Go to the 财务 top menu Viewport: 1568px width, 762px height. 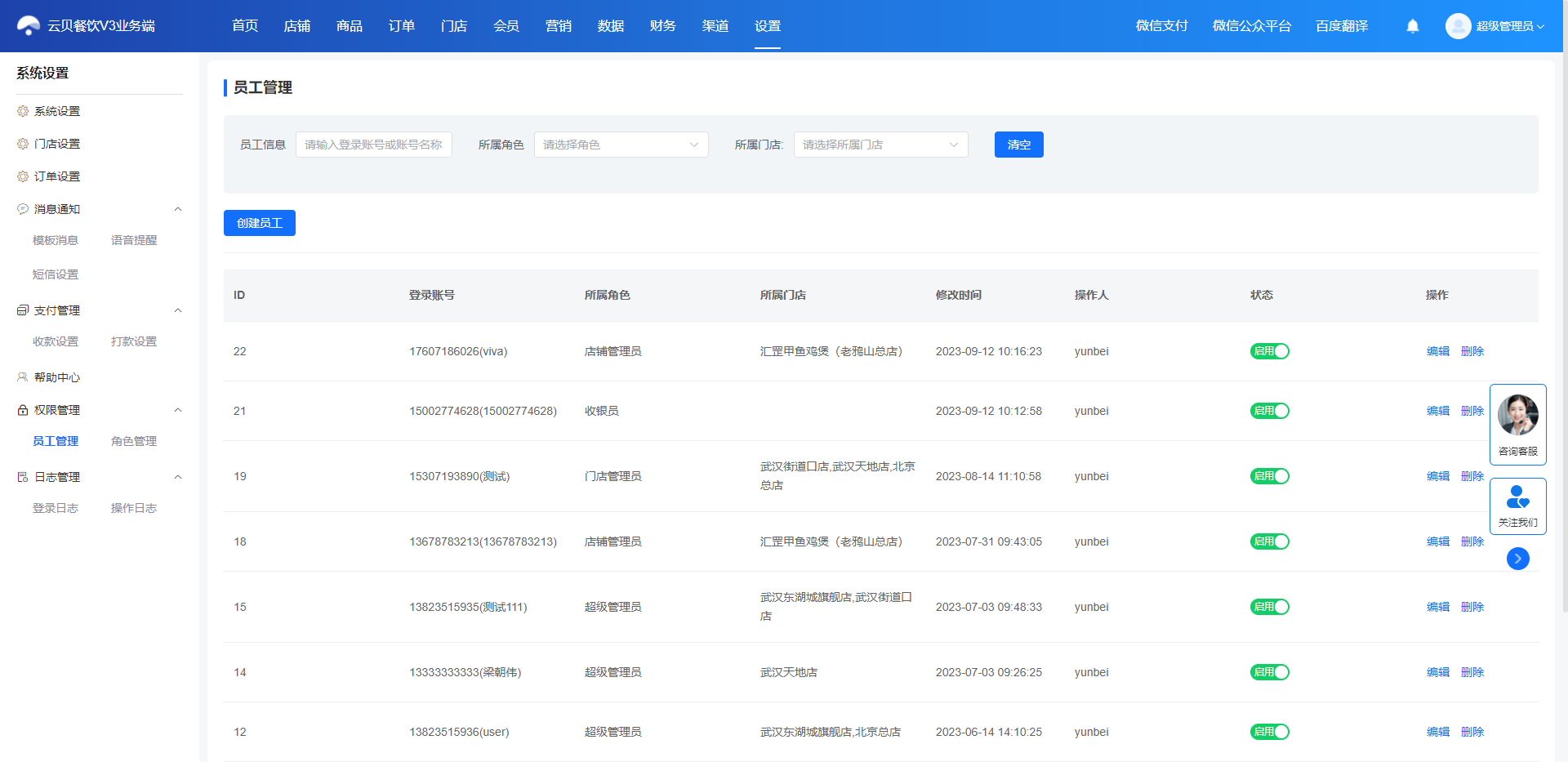(662, 26)
